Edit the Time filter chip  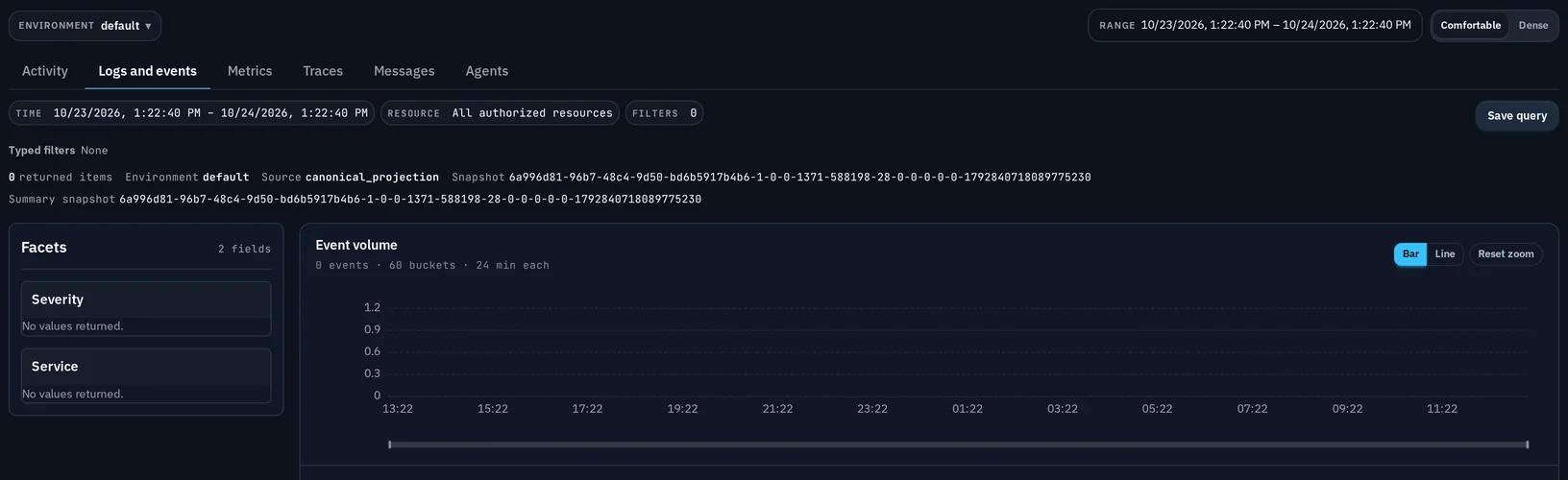(192, 113)
